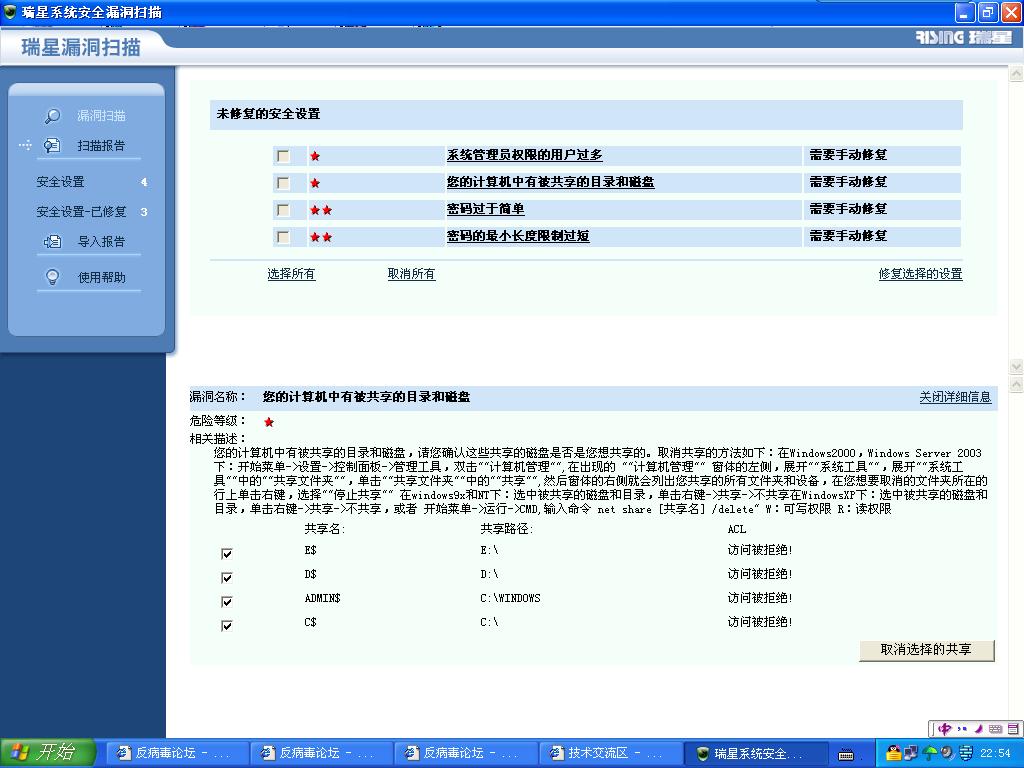Uncheck the ADMIN$ share checkbox

[x=227, y=601]
